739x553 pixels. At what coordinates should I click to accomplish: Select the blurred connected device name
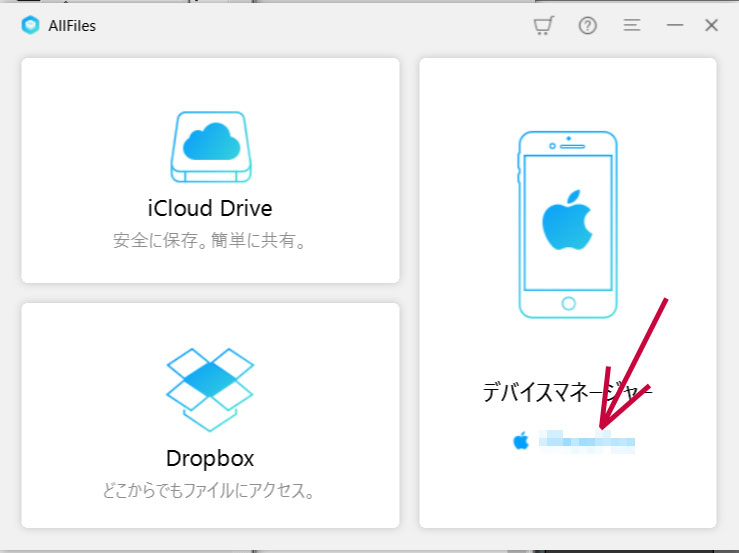coord(587,441)
